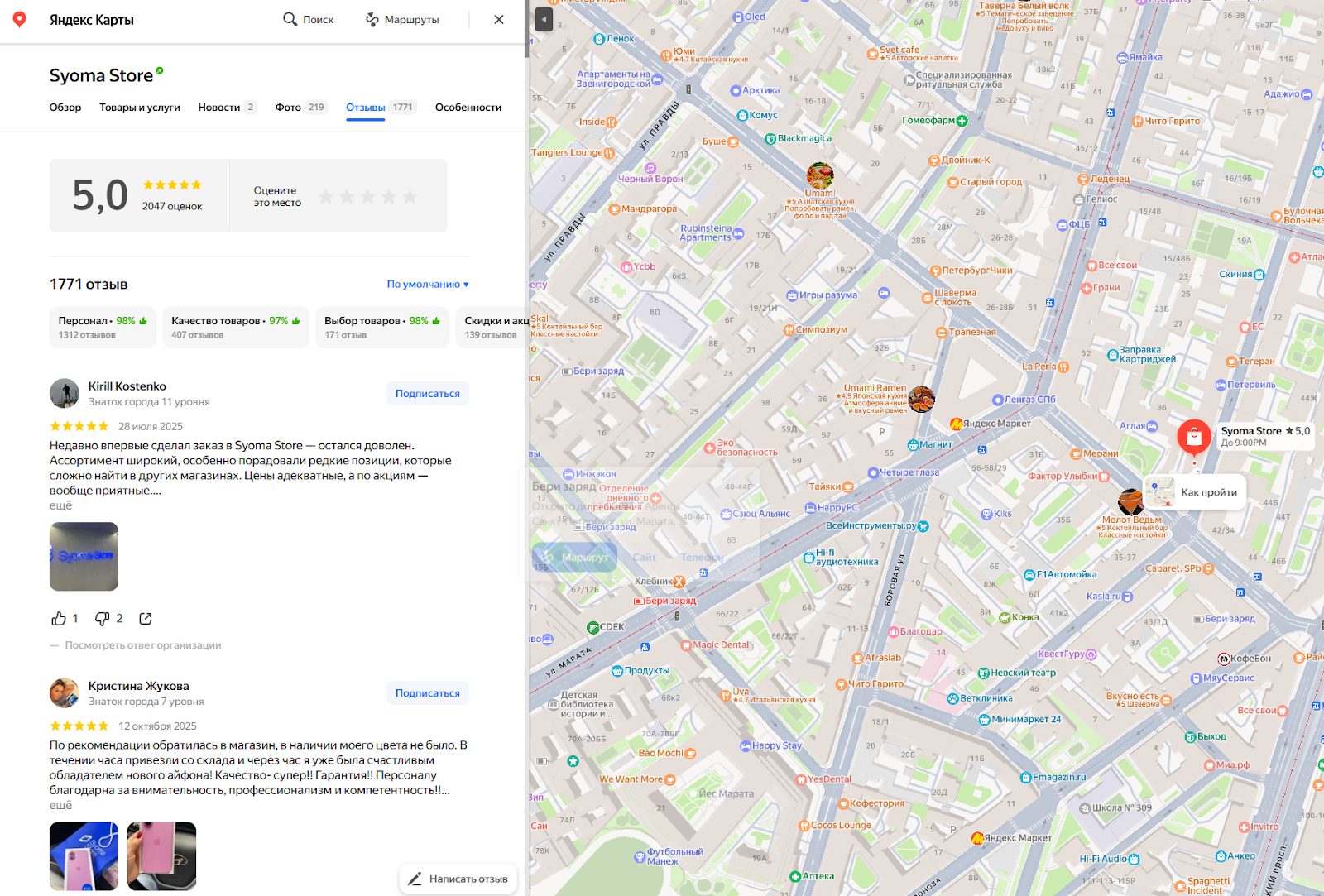Screen dimensions: 1324x896
Task: Filter reviews by Качество товаров
Action: click(235, 327)
